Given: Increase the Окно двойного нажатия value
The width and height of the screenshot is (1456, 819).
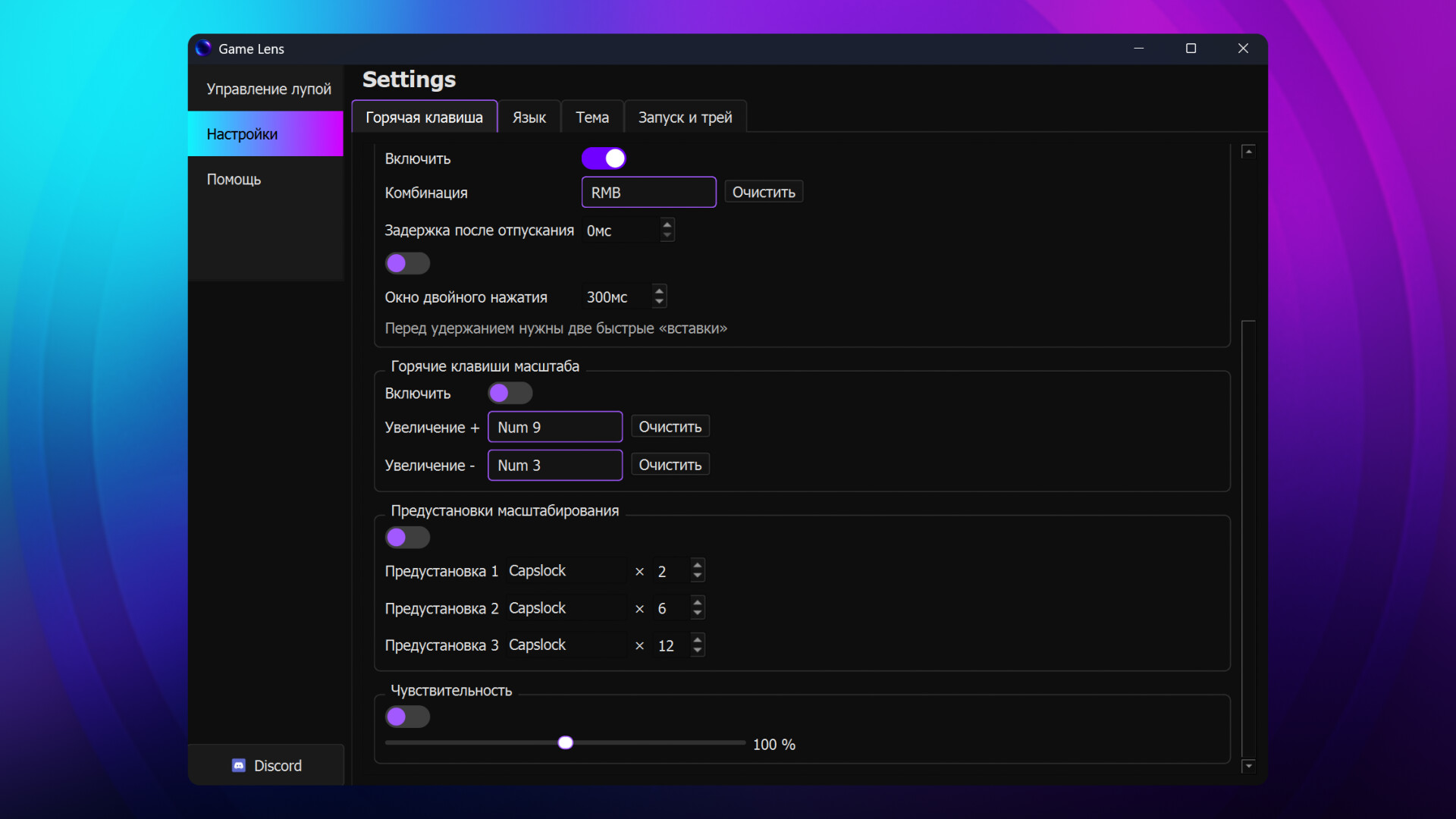Looking at the screenshot, I should pyautogui.click(x=658, y=291).
